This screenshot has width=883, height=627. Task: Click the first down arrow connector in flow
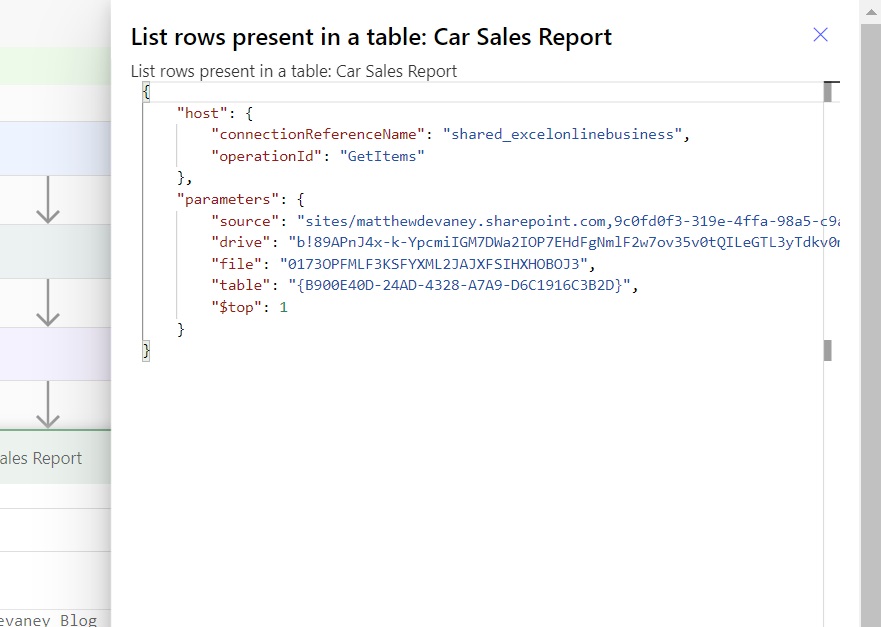tap(48, 200)
